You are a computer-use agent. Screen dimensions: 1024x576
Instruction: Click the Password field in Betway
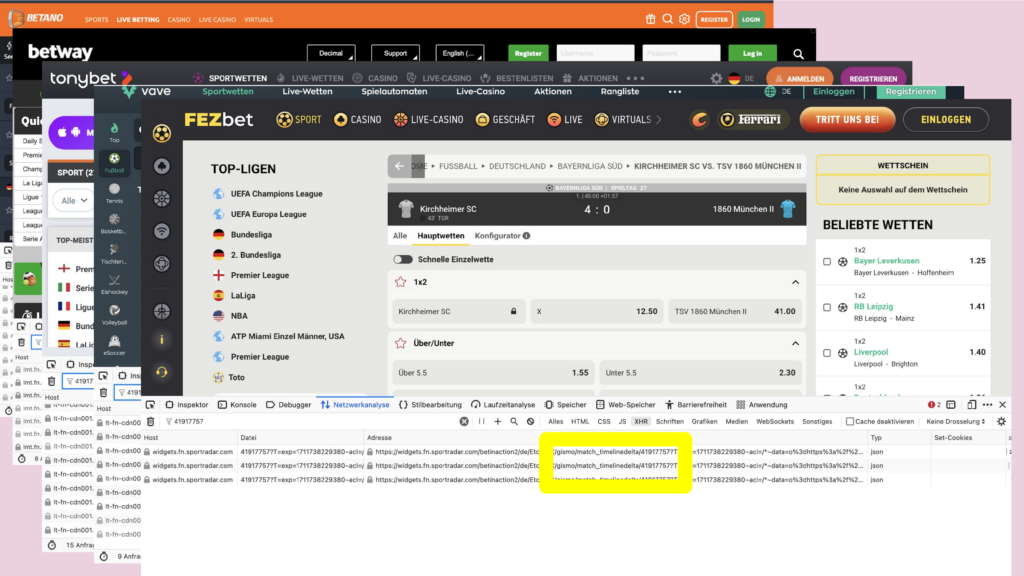click(x=681, y=54)
